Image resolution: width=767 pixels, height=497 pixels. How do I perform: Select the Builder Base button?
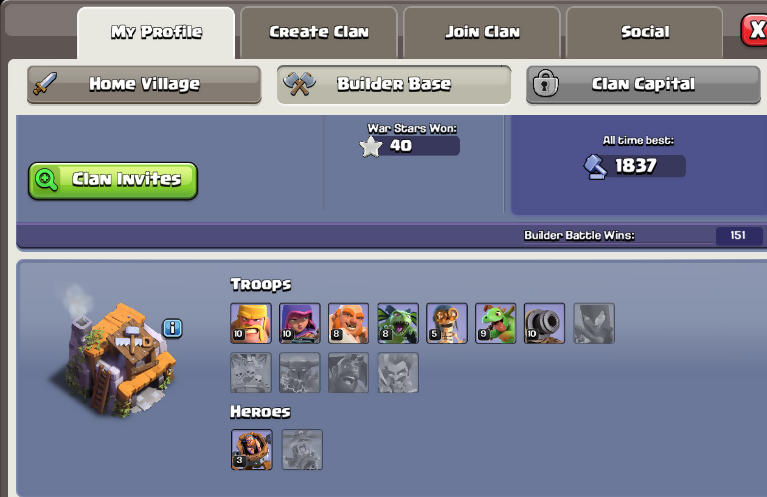tap(394, 85)
